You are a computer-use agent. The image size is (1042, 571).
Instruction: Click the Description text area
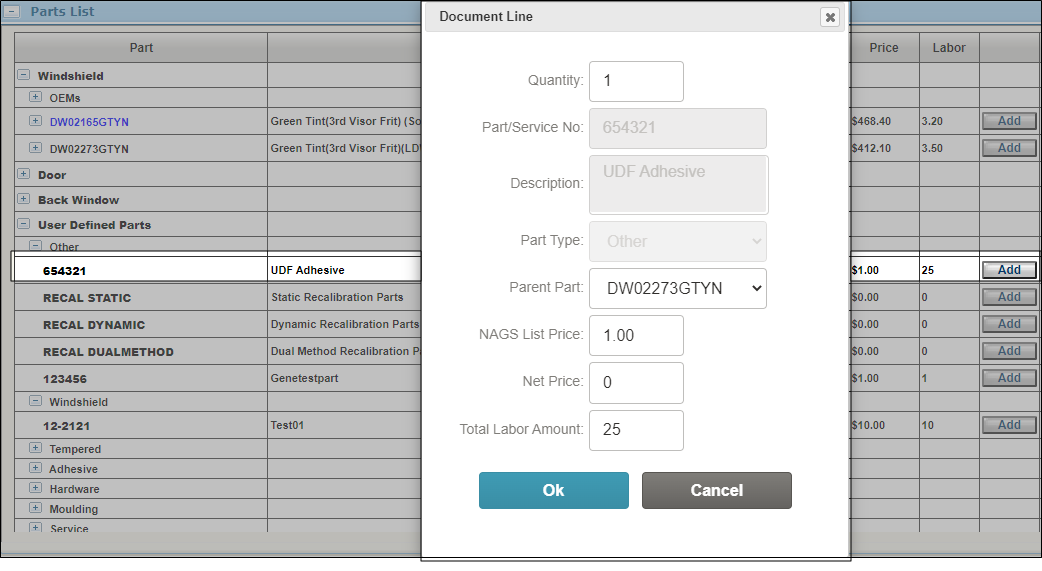tap(678, 185)
